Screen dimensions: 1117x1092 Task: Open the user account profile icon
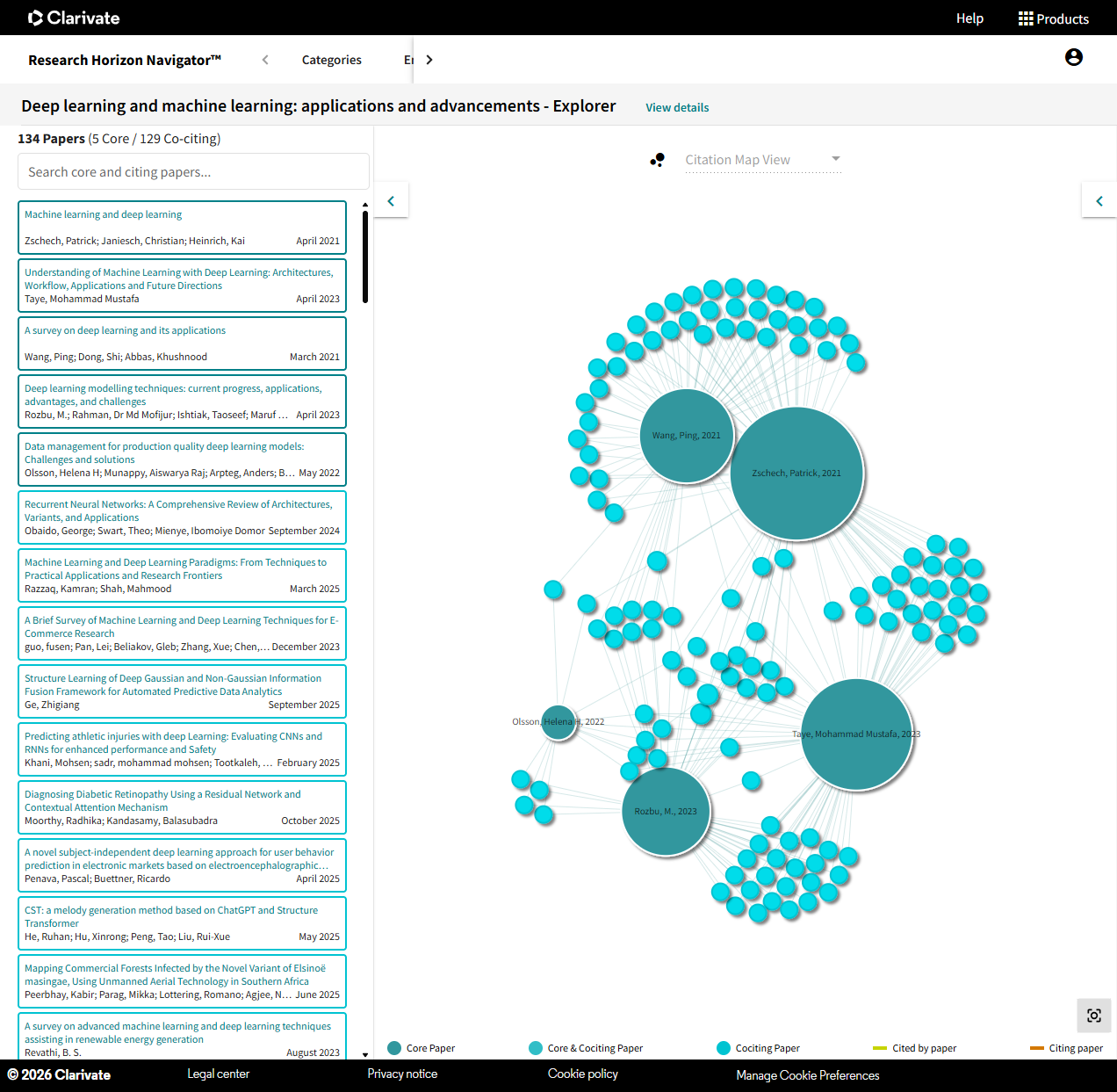point(1073,57)
